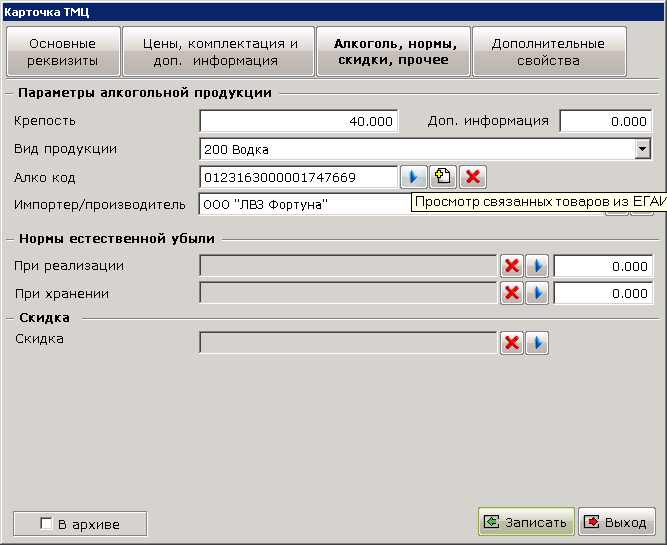Click the Доп. информация value field
Viewport: 667px width, 545px height.
coord(606,121)
